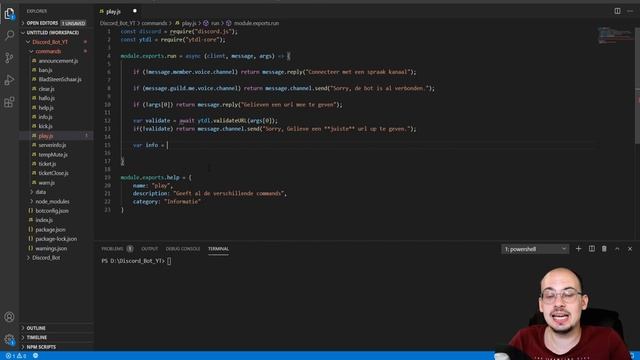The image size is (640, 360).
Task: Click Discord_Bot_YT breadcrumb segment
Action: (x=118, y=23)
